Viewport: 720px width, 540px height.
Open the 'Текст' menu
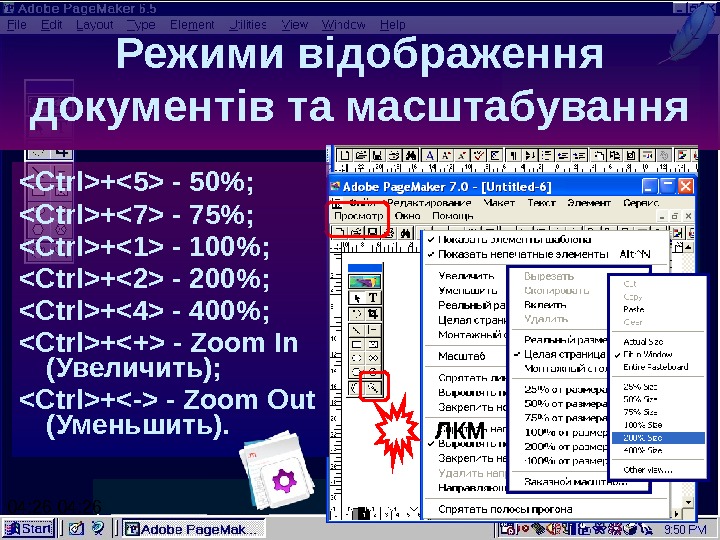(x=541, y=202)
